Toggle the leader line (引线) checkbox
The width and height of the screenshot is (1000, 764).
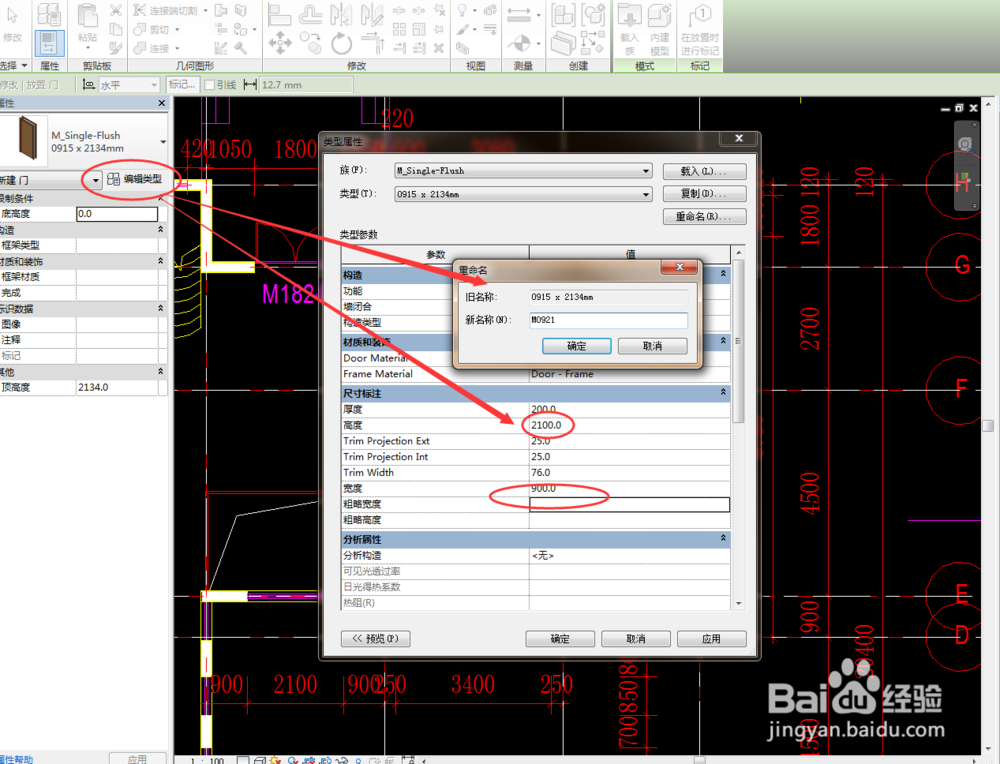point(209,85)
